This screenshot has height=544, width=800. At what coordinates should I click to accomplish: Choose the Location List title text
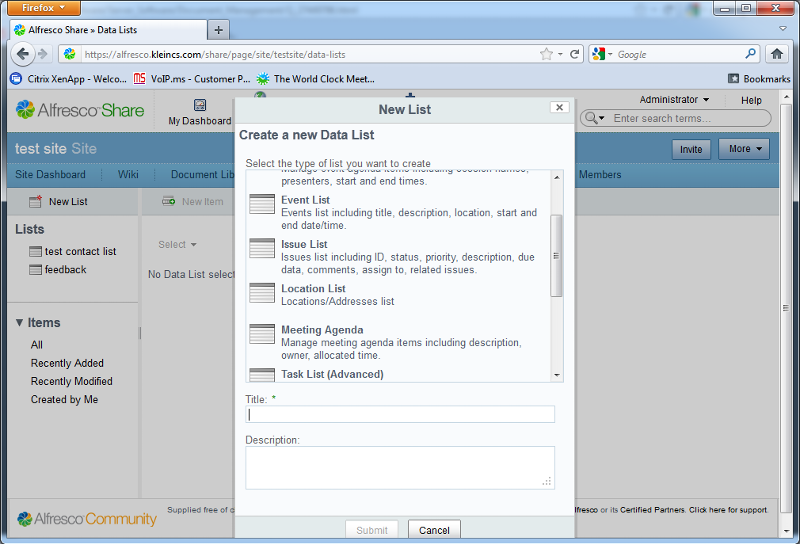pos(313,289)
